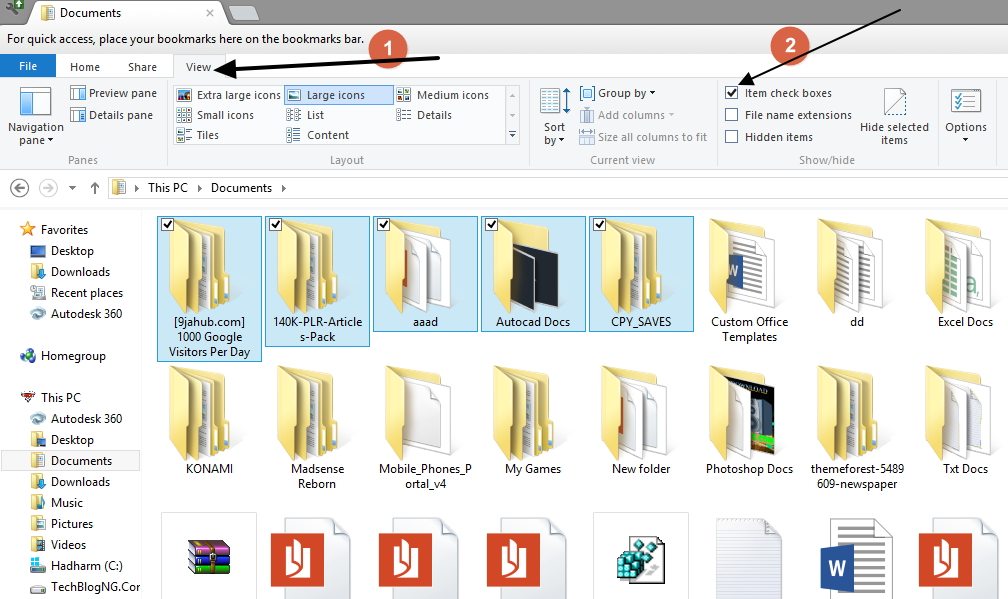
Task: Toggle the Preview pane
Action: (x=113, y=93)
